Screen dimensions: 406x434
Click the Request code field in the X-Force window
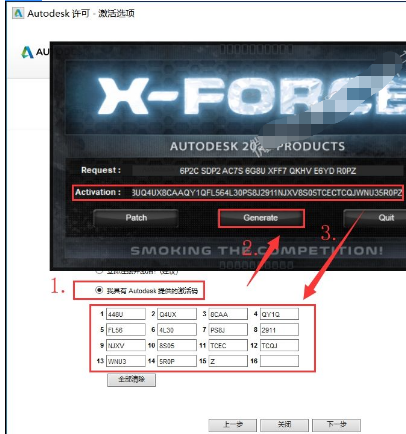(268, 171)
